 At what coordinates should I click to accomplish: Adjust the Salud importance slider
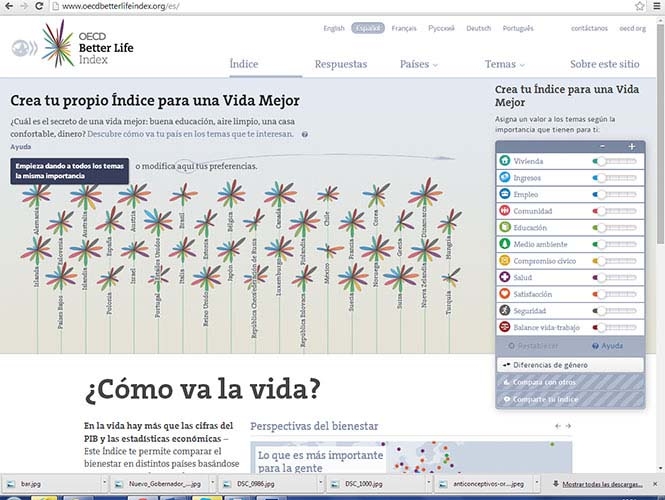click(x=615, y=277)
